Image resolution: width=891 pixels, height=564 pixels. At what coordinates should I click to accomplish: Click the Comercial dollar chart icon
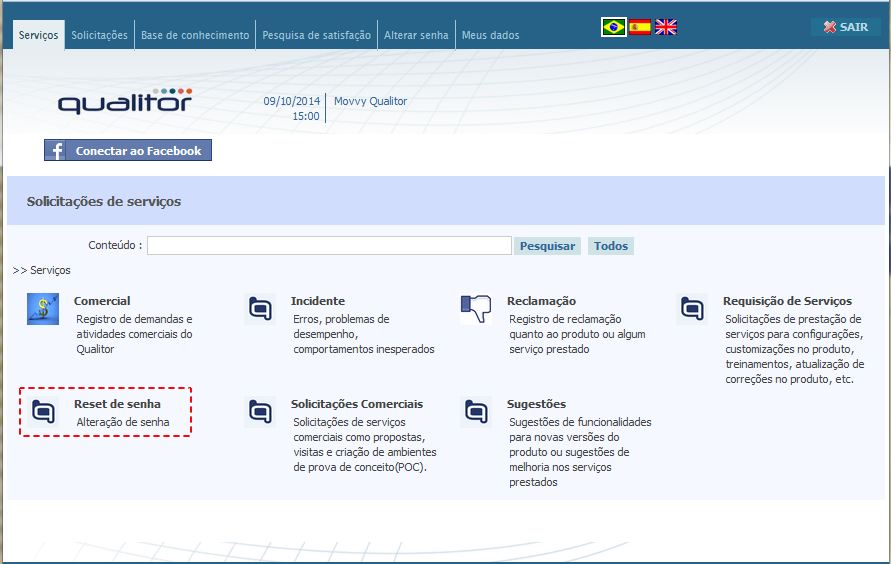point(43,309)
